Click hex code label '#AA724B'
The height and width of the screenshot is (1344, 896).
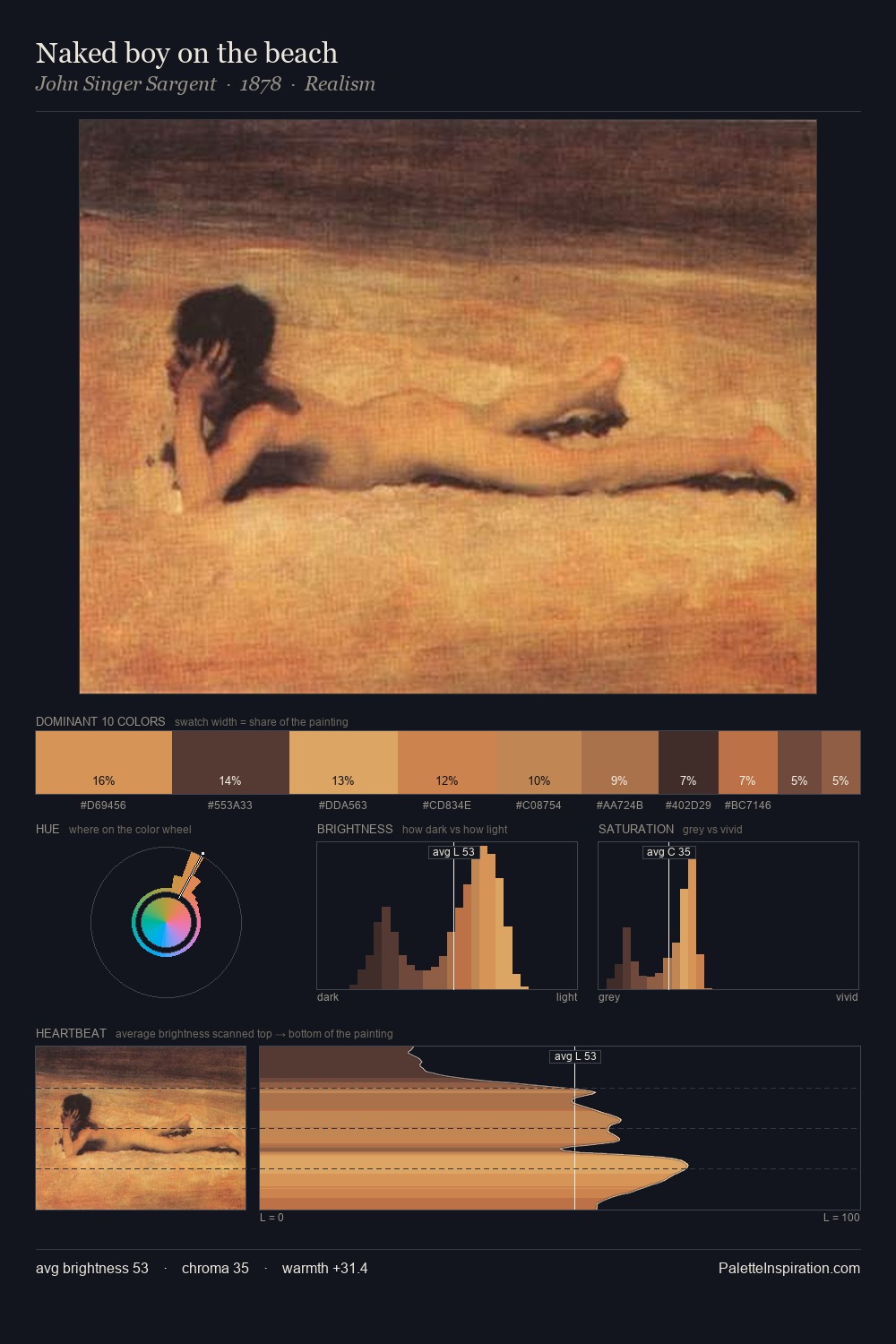click(x=620, y=805)
